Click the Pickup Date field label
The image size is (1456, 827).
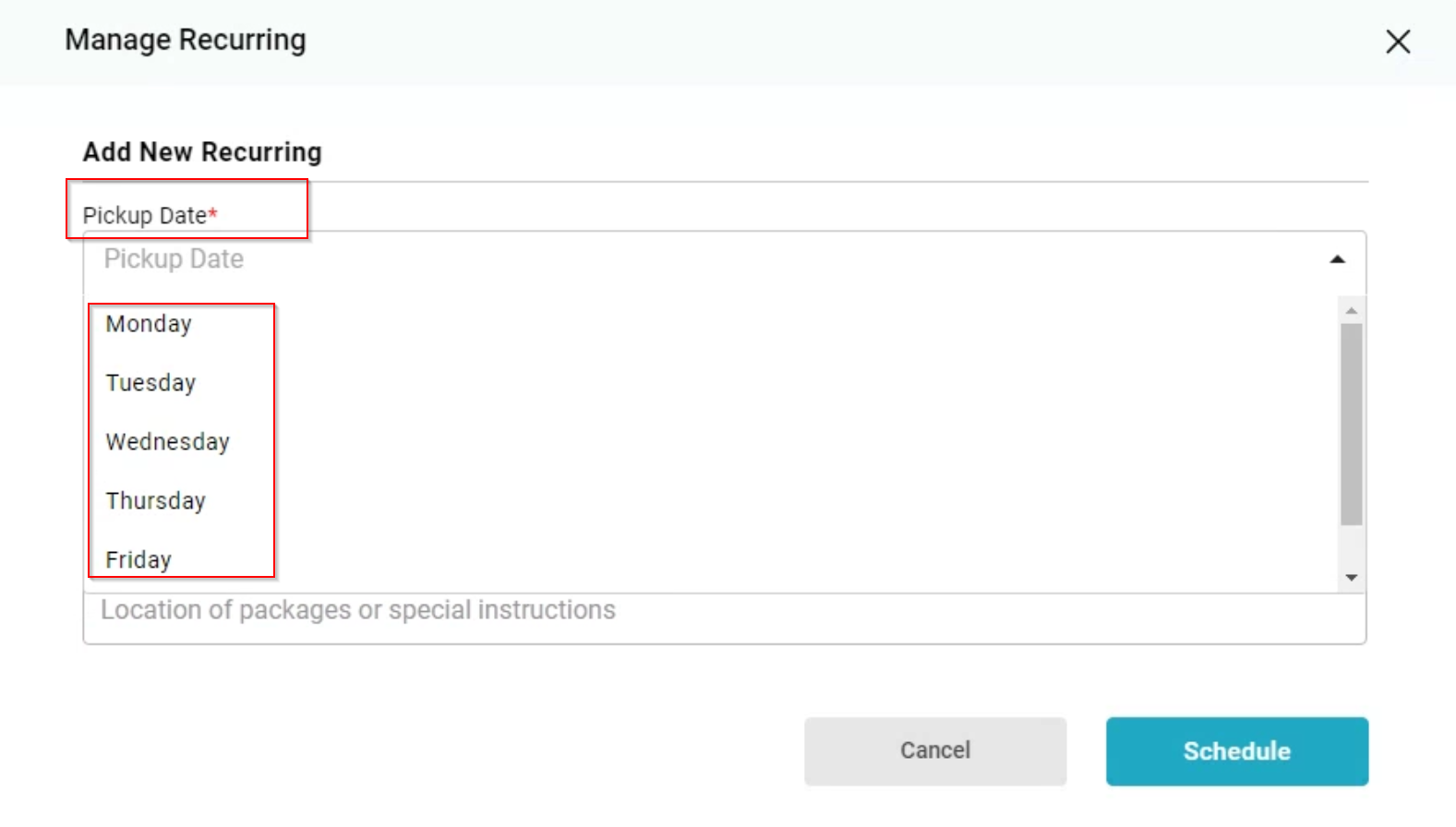click(x=145, y=216)
